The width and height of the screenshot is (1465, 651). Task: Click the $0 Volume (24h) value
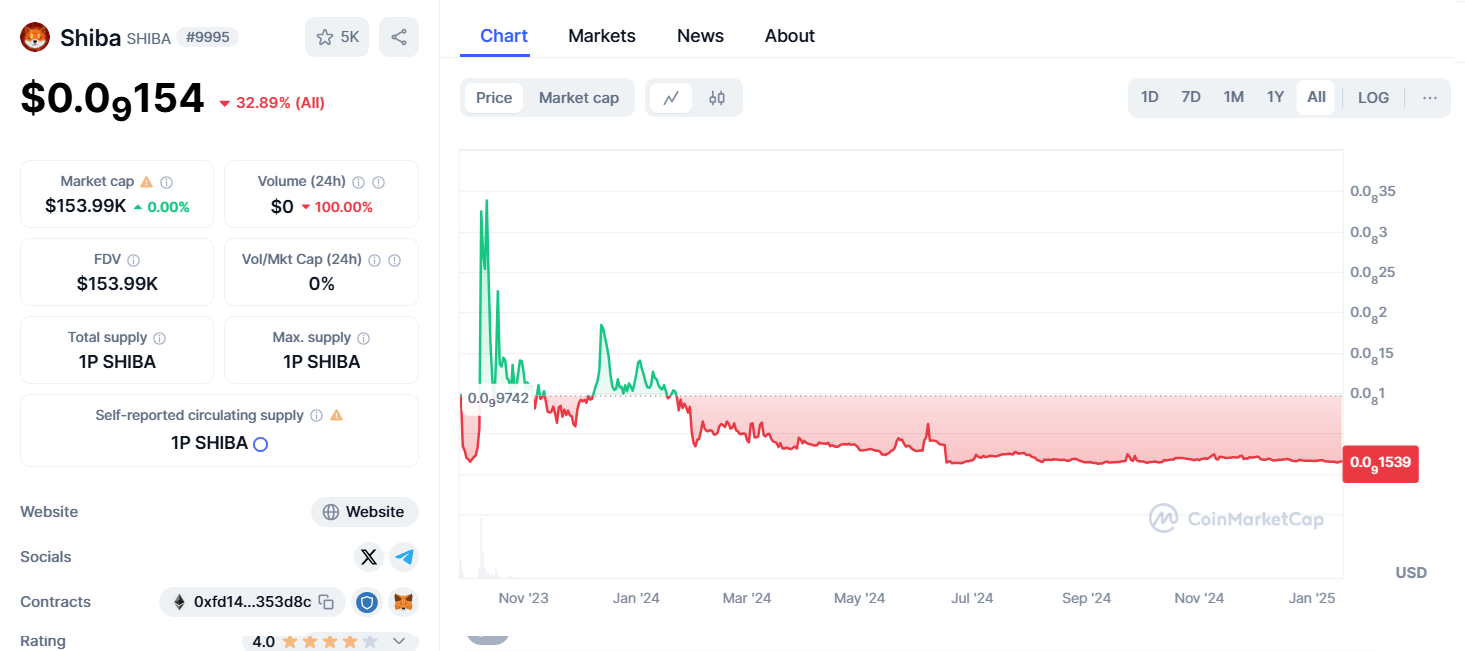point(282,206)
